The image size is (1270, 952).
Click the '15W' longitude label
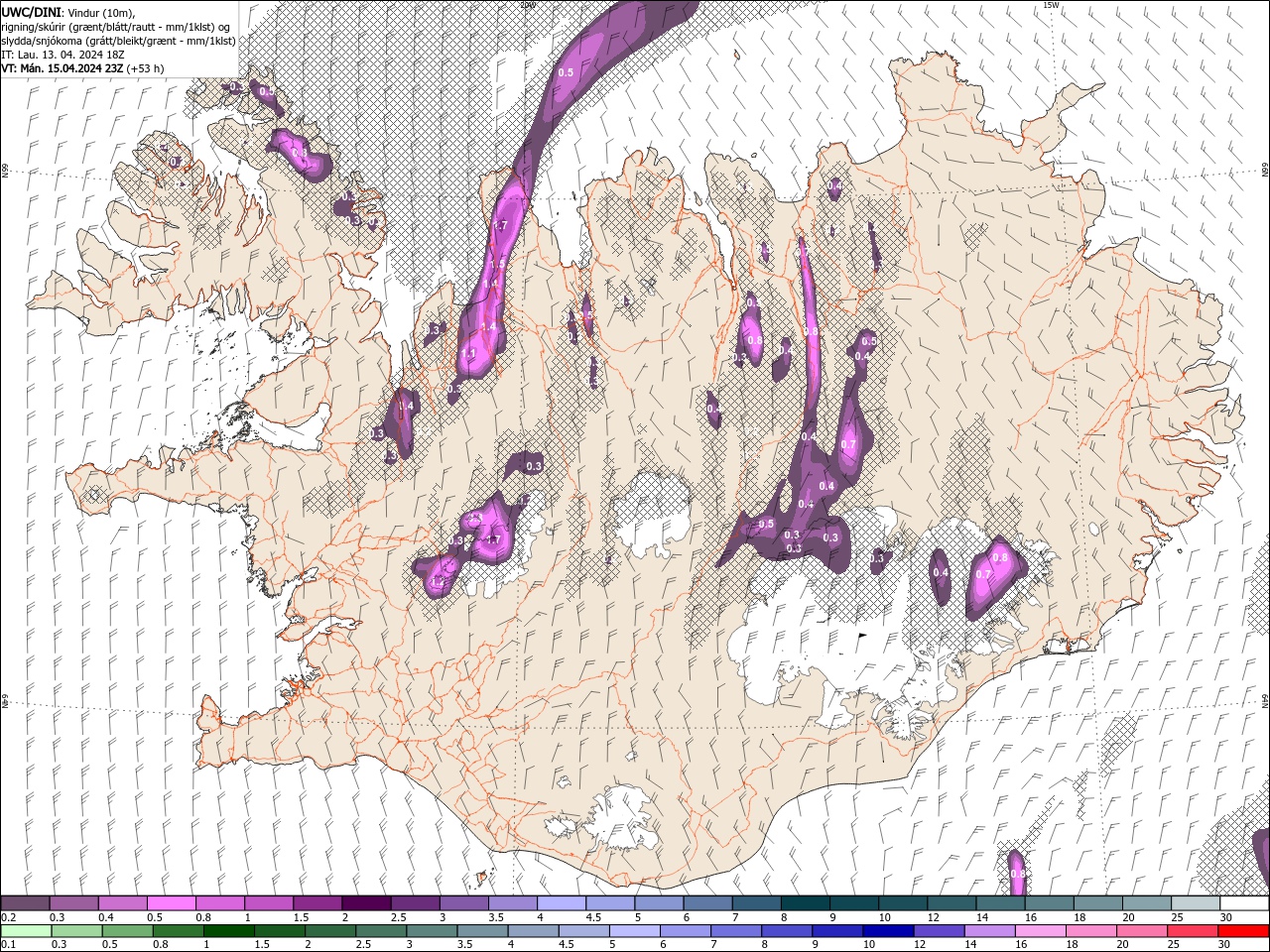1052,5
